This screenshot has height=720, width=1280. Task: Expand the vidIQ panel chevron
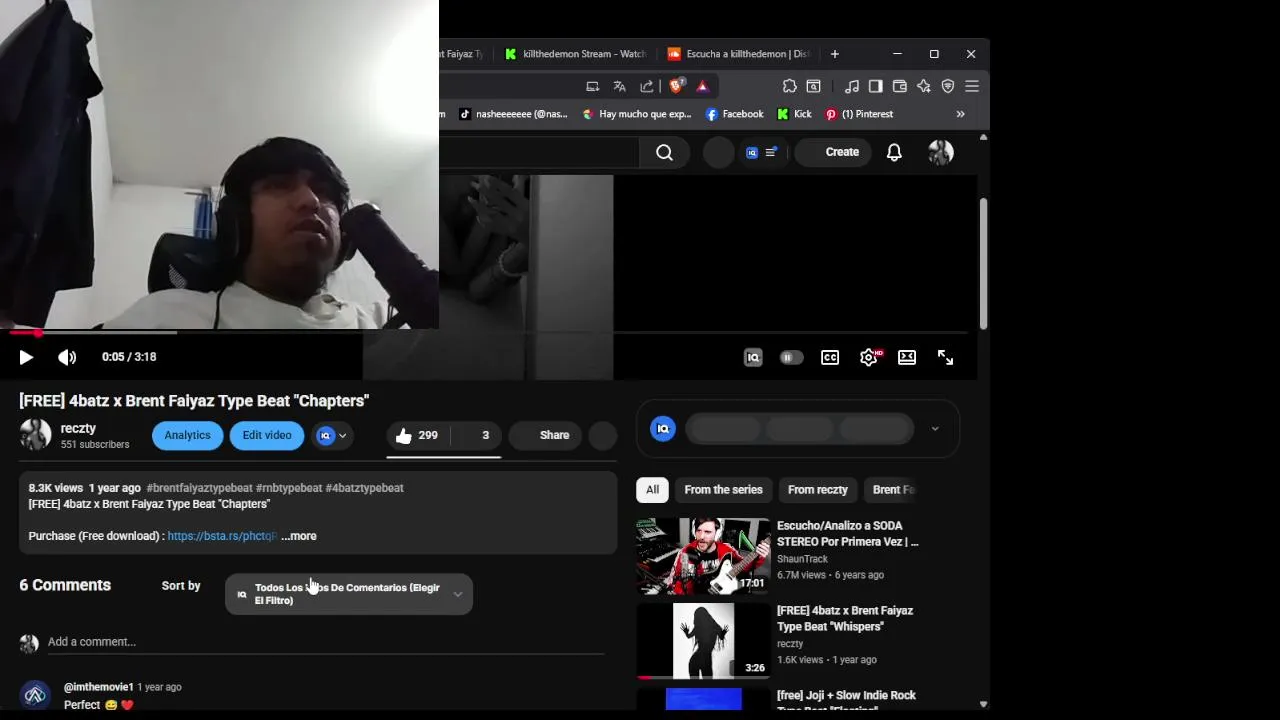click(x=934, y=429)
